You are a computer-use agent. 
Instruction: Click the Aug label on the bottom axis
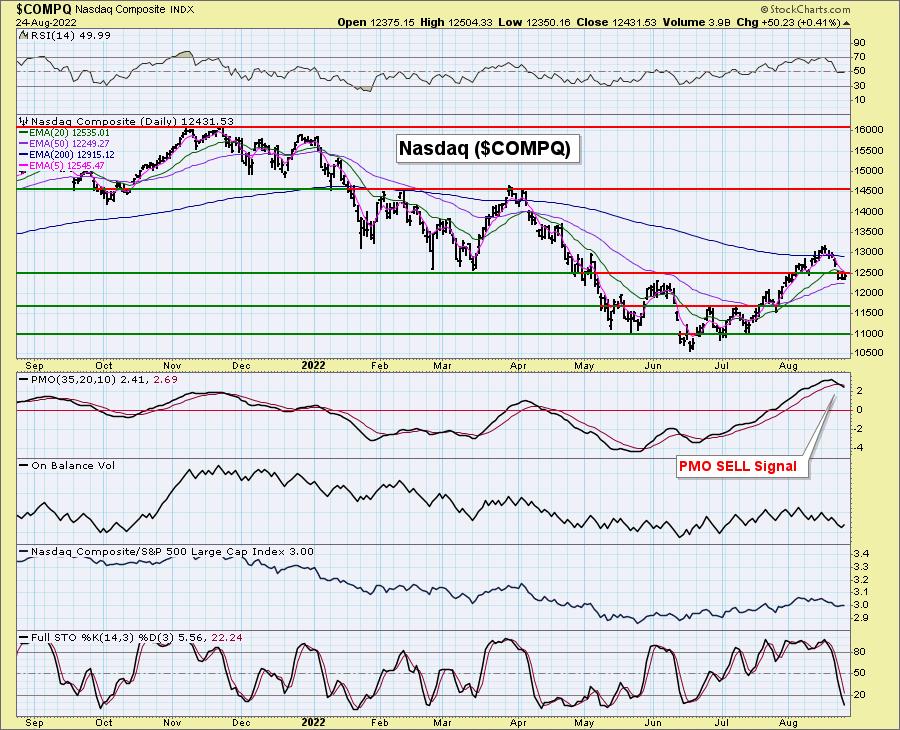coord(789,723)
